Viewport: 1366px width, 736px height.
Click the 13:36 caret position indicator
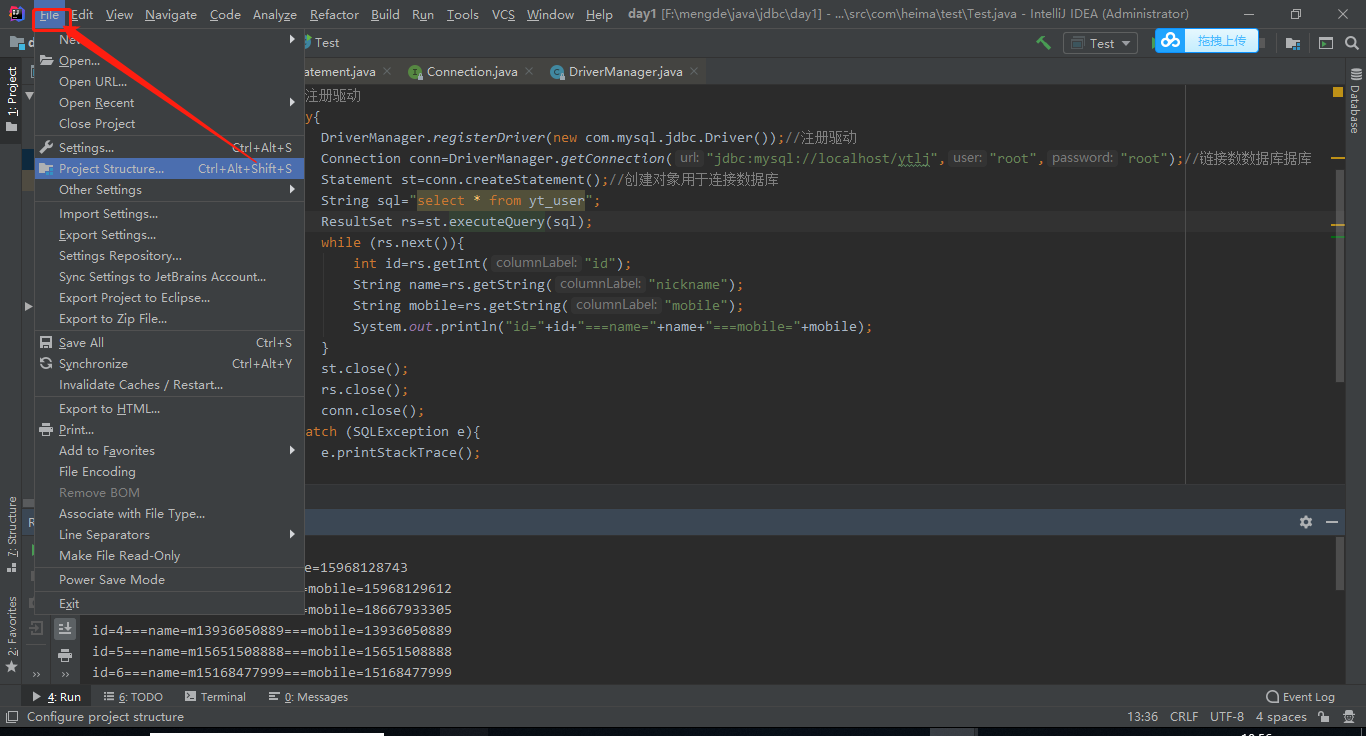pyautogui.click(x=1142, y=717)
